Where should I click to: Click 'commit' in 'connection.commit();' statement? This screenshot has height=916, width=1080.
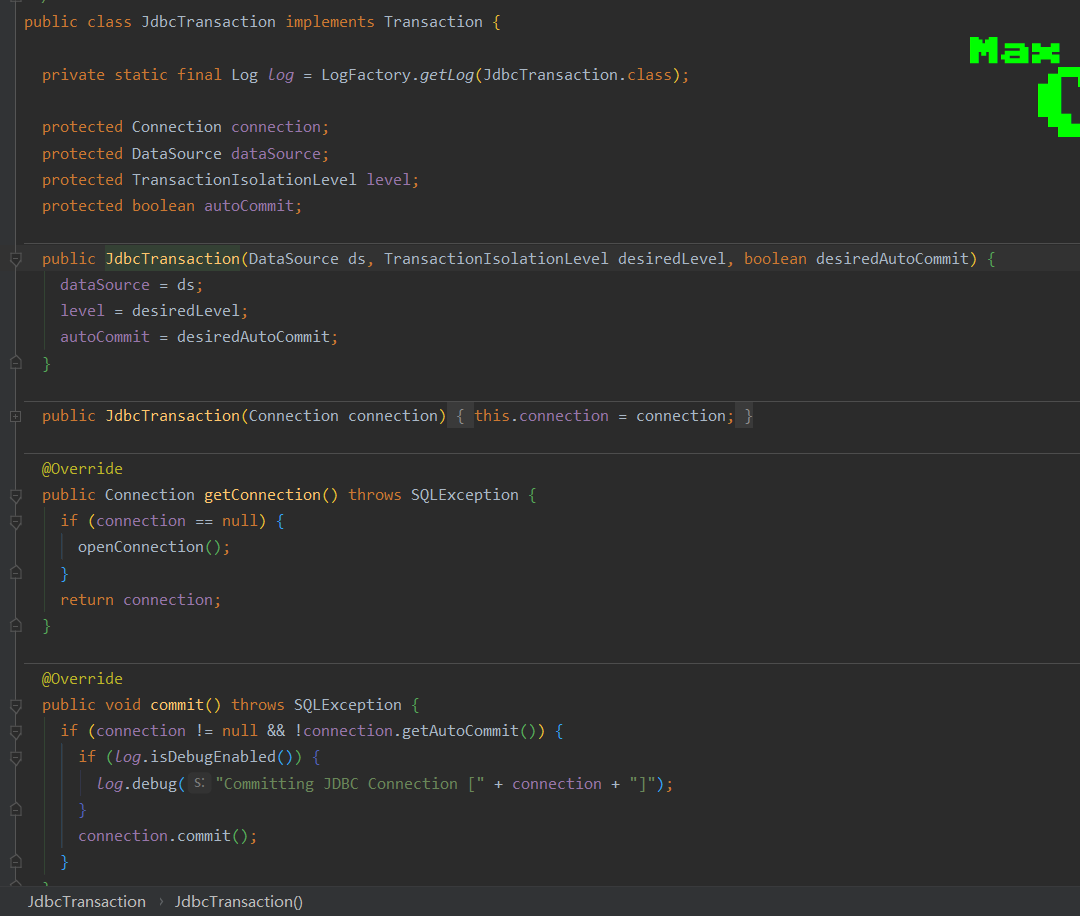tap(204, 836)
